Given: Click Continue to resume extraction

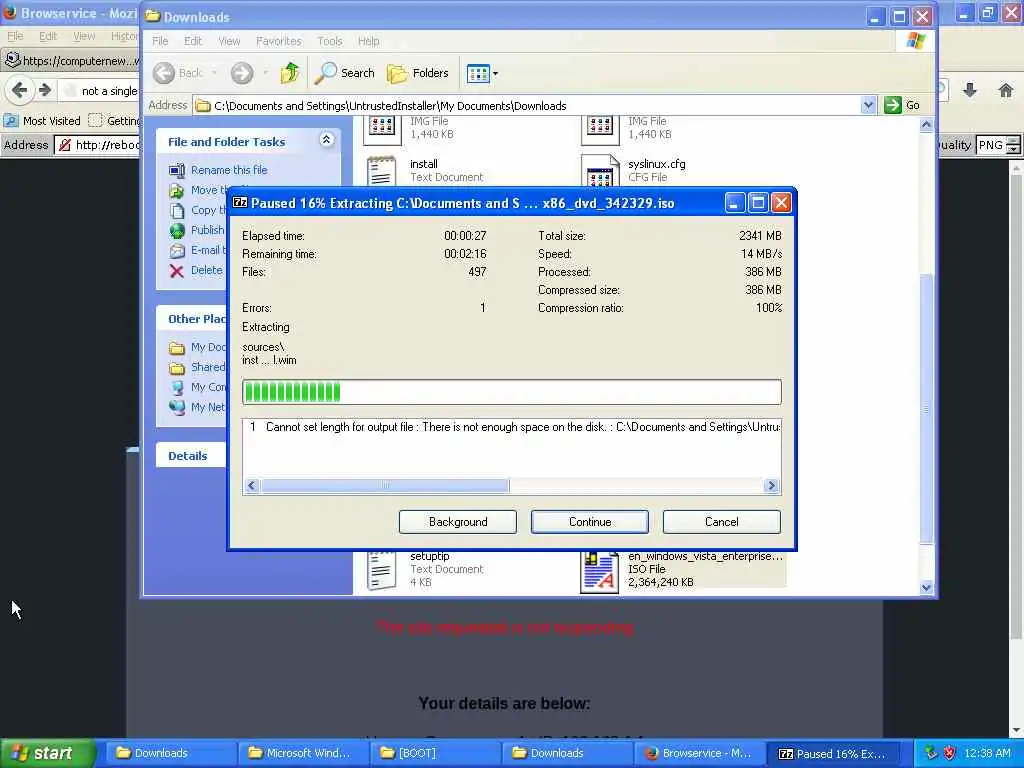Looking at the screenshot, I should (589, 522).
